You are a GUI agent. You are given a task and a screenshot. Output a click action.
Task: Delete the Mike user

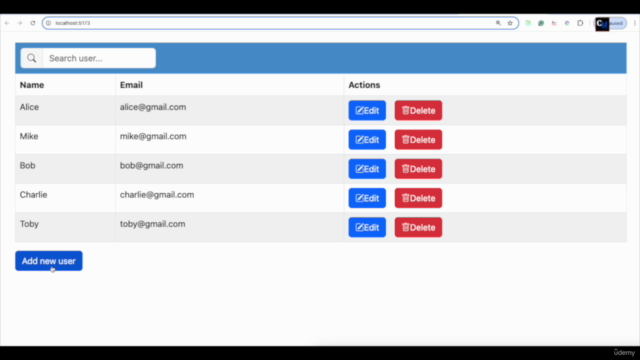(x=418, y=140)
